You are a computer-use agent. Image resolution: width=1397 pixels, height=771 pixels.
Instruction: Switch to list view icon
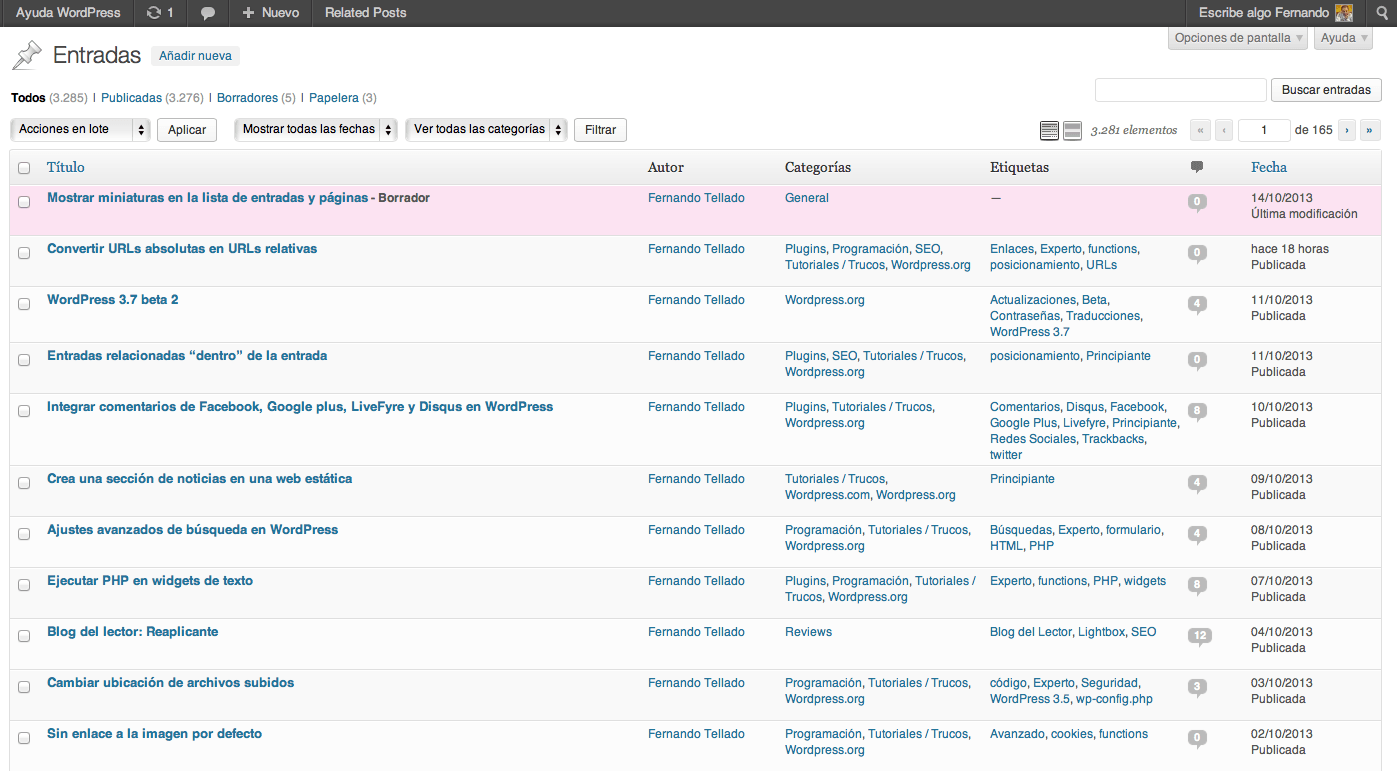click(1049, 130)
